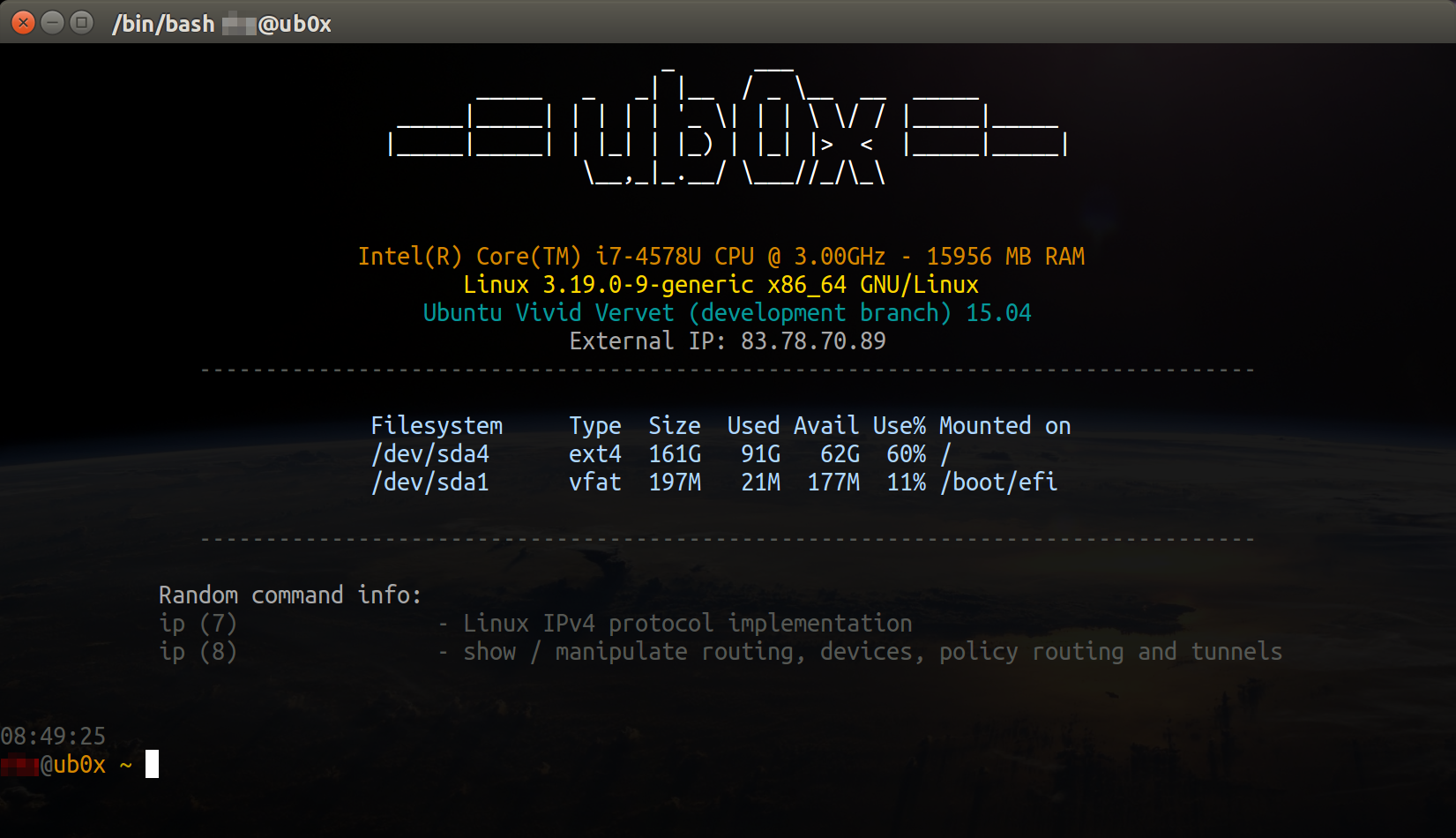Click the 'Filesystem' column header
The image size is (1456, 838).
437,426
